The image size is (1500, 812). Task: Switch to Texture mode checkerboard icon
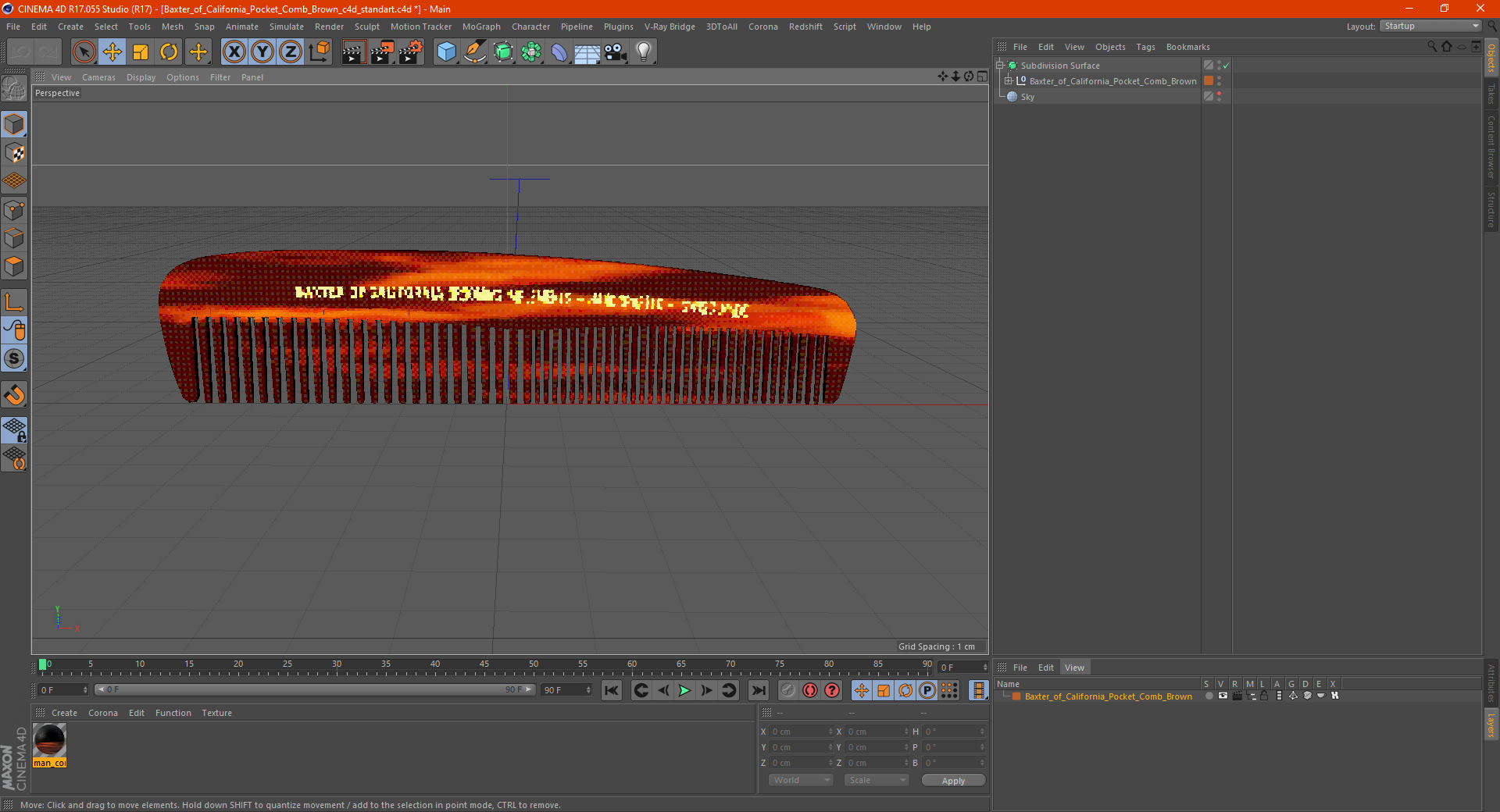pyautogui.click(x=14, y=153)
